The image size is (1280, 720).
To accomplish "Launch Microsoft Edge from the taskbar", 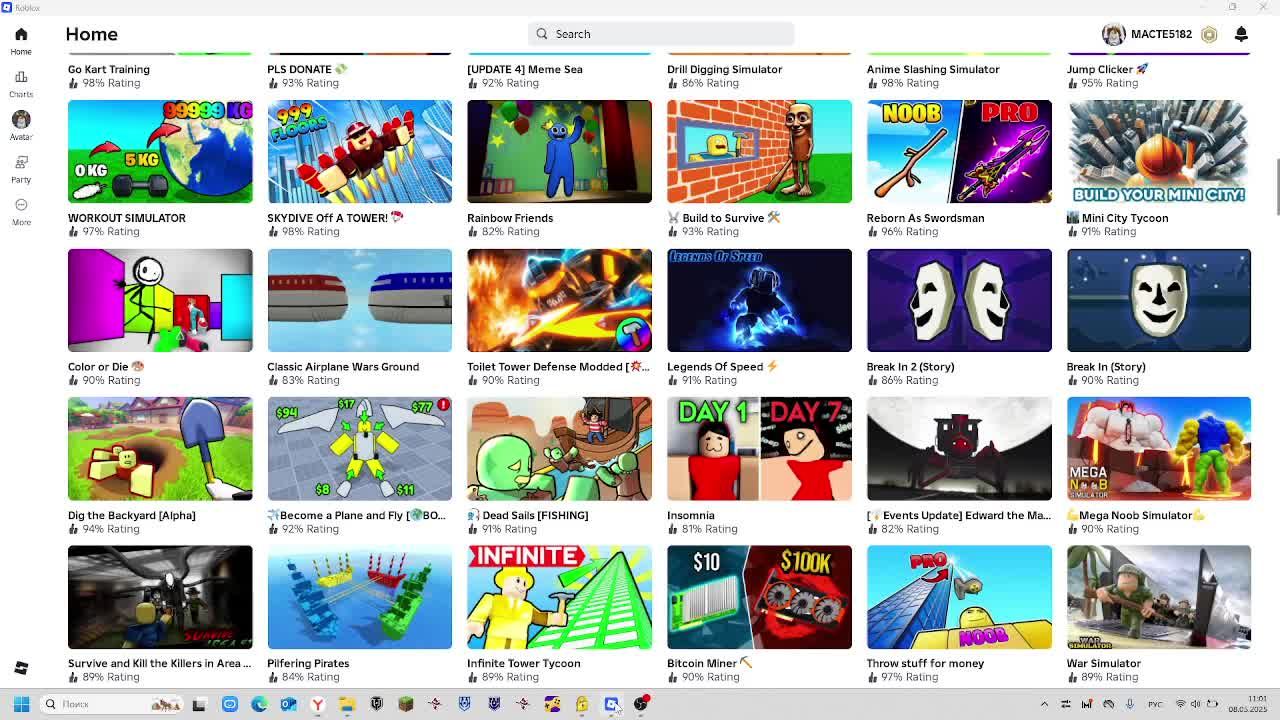I will pos(259,704).
